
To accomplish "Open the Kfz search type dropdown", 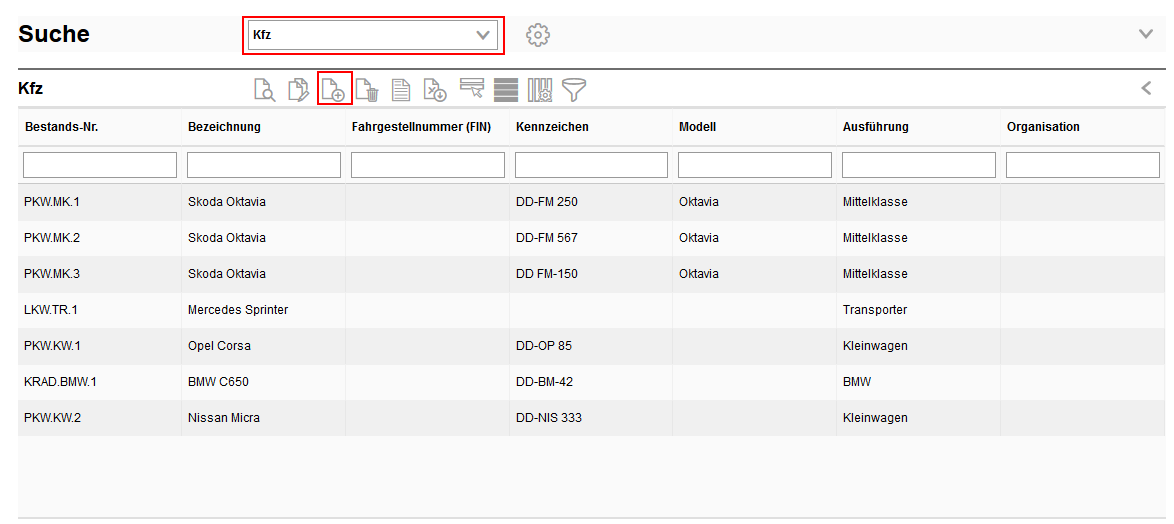I will [374, 35].
